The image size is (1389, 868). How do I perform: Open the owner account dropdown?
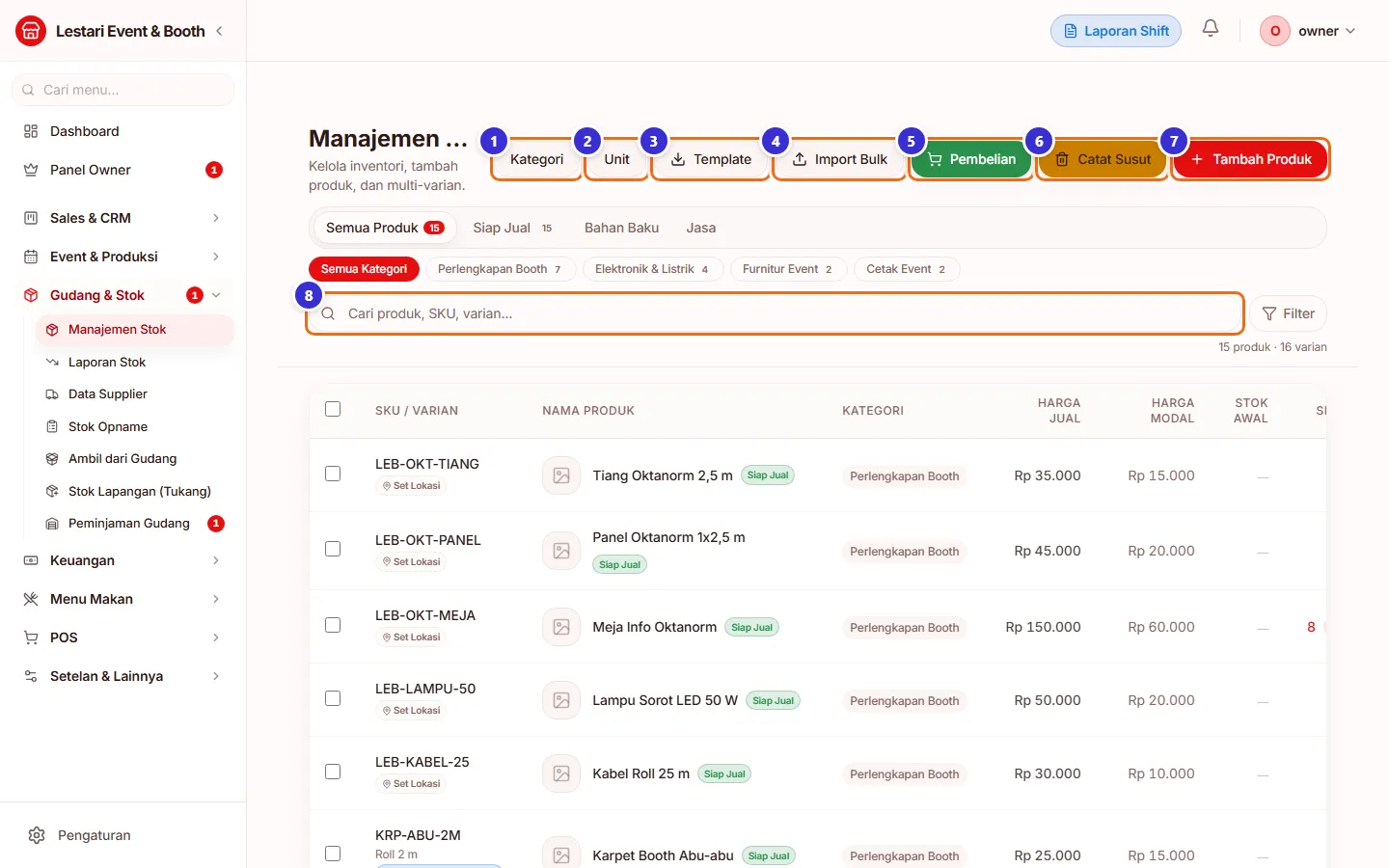pyautogui.click(x=1308, y=31)
